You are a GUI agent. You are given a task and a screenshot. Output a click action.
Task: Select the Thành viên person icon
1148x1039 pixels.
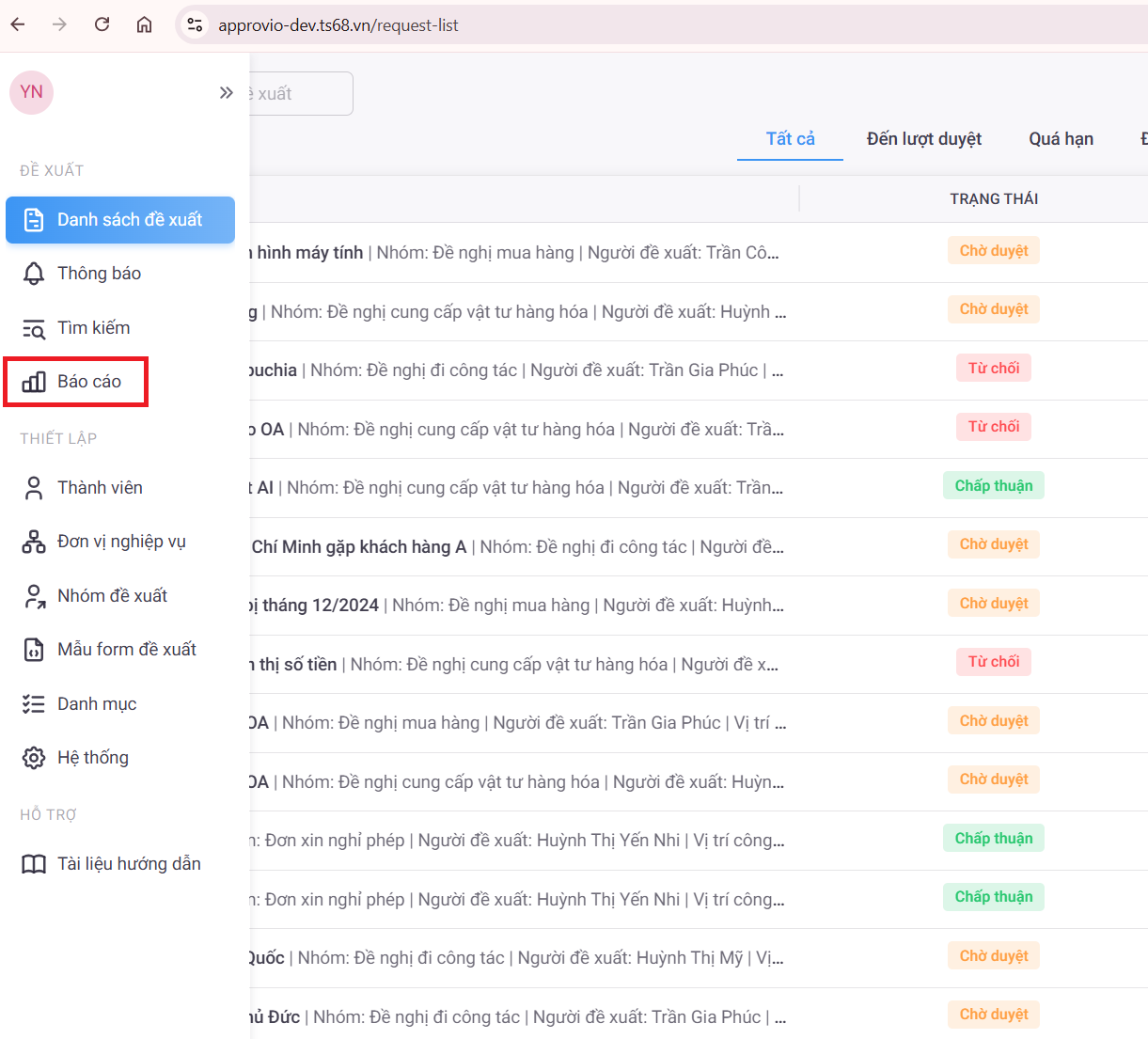(34, 488)
